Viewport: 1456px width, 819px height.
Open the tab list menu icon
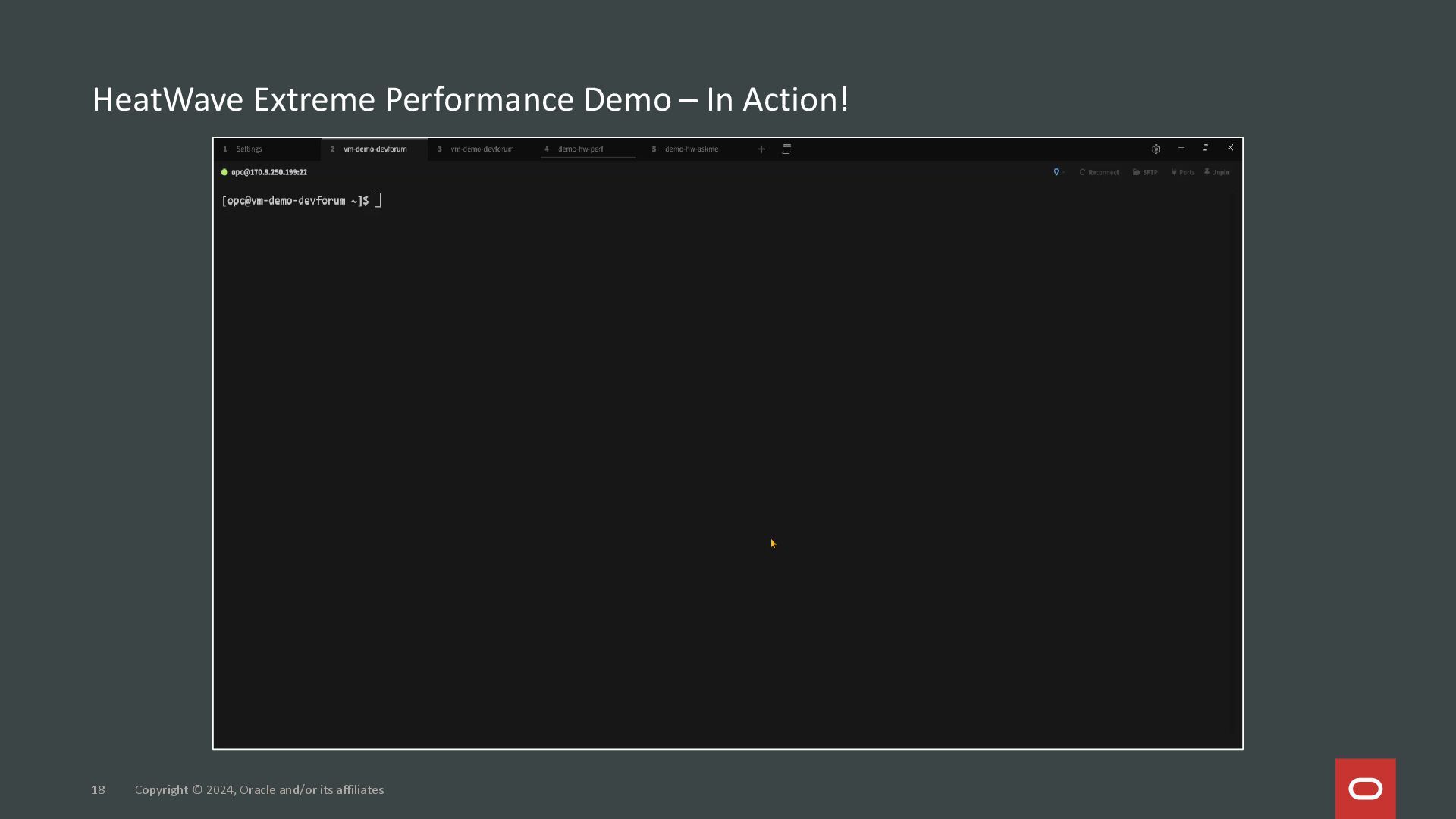[786, 149]
